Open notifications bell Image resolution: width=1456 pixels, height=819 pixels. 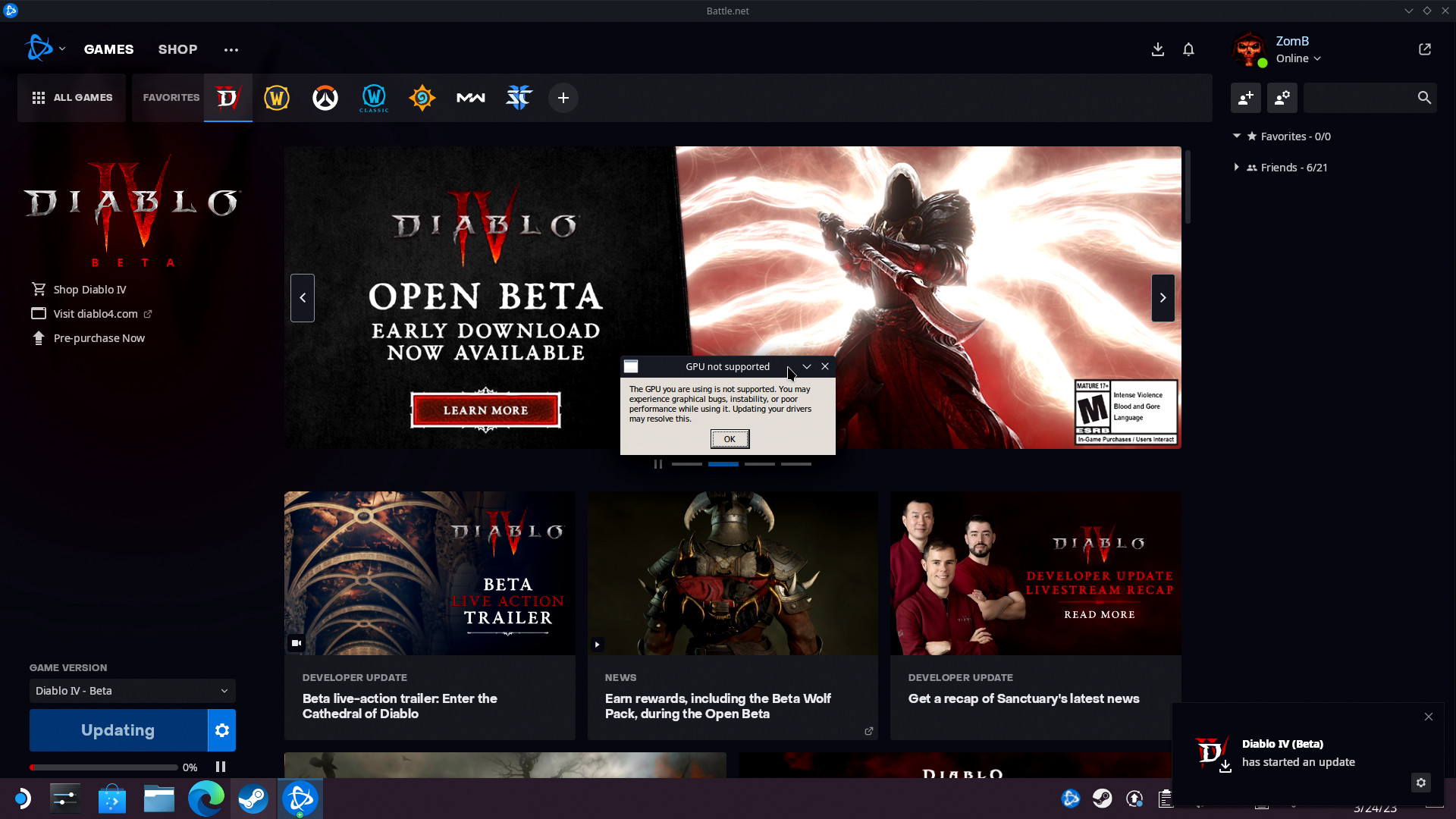[x=1188, y=49]
